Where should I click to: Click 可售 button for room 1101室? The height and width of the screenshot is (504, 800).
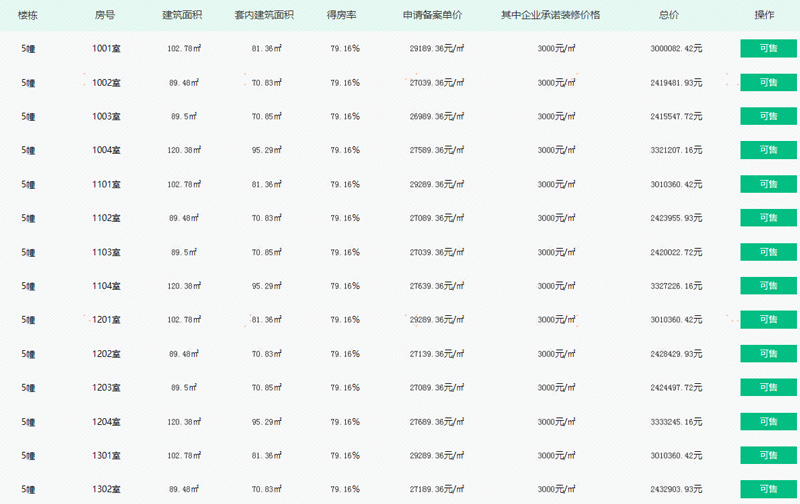(768, 184)
